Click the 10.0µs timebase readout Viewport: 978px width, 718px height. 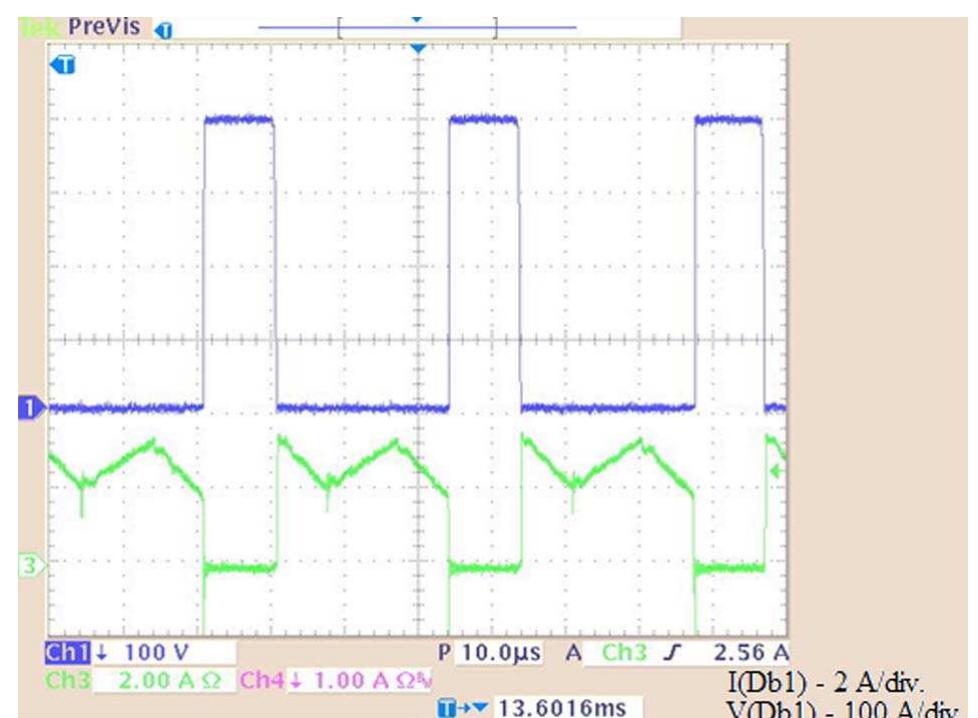(501, 653)
